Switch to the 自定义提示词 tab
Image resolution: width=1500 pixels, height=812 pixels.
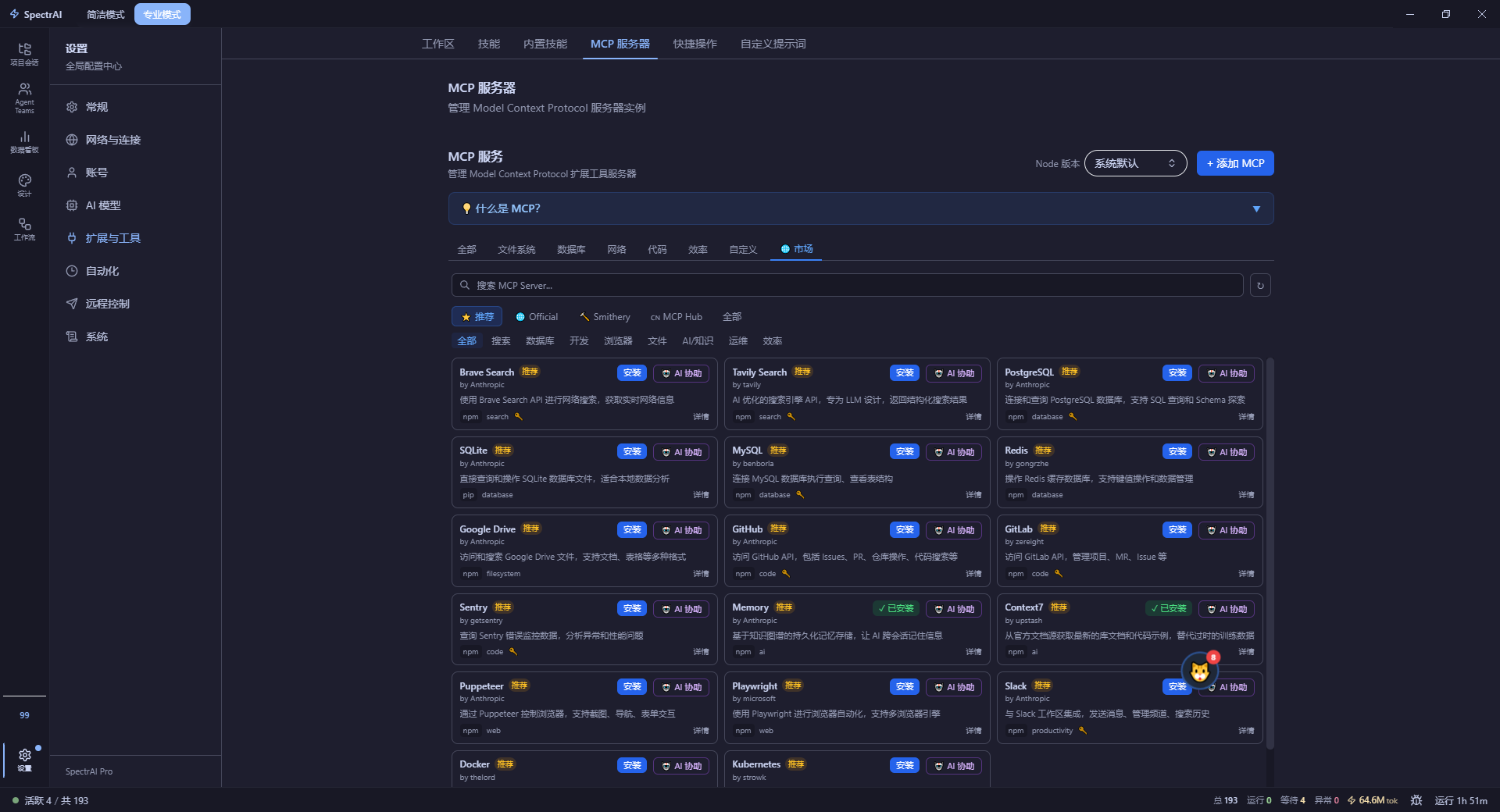[773, 44]
